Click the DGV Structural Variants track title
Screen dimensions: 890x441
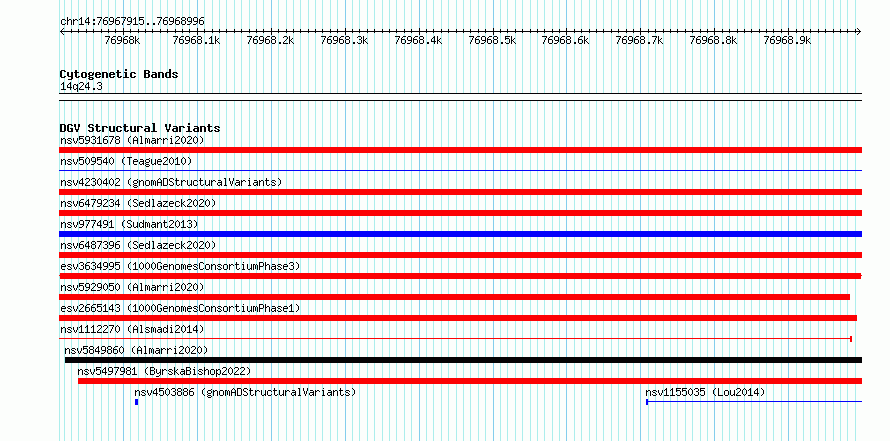click(x=140, y=128)
